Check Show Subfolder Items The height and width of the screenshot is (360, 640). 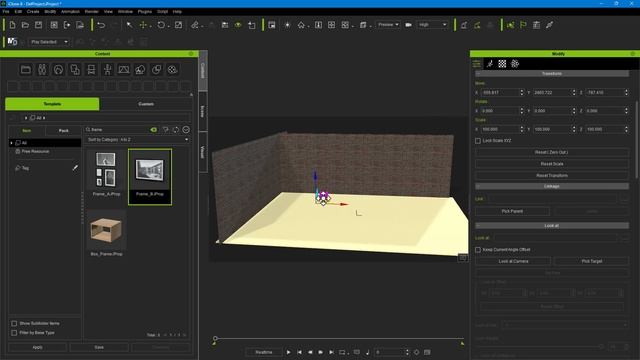14,323
